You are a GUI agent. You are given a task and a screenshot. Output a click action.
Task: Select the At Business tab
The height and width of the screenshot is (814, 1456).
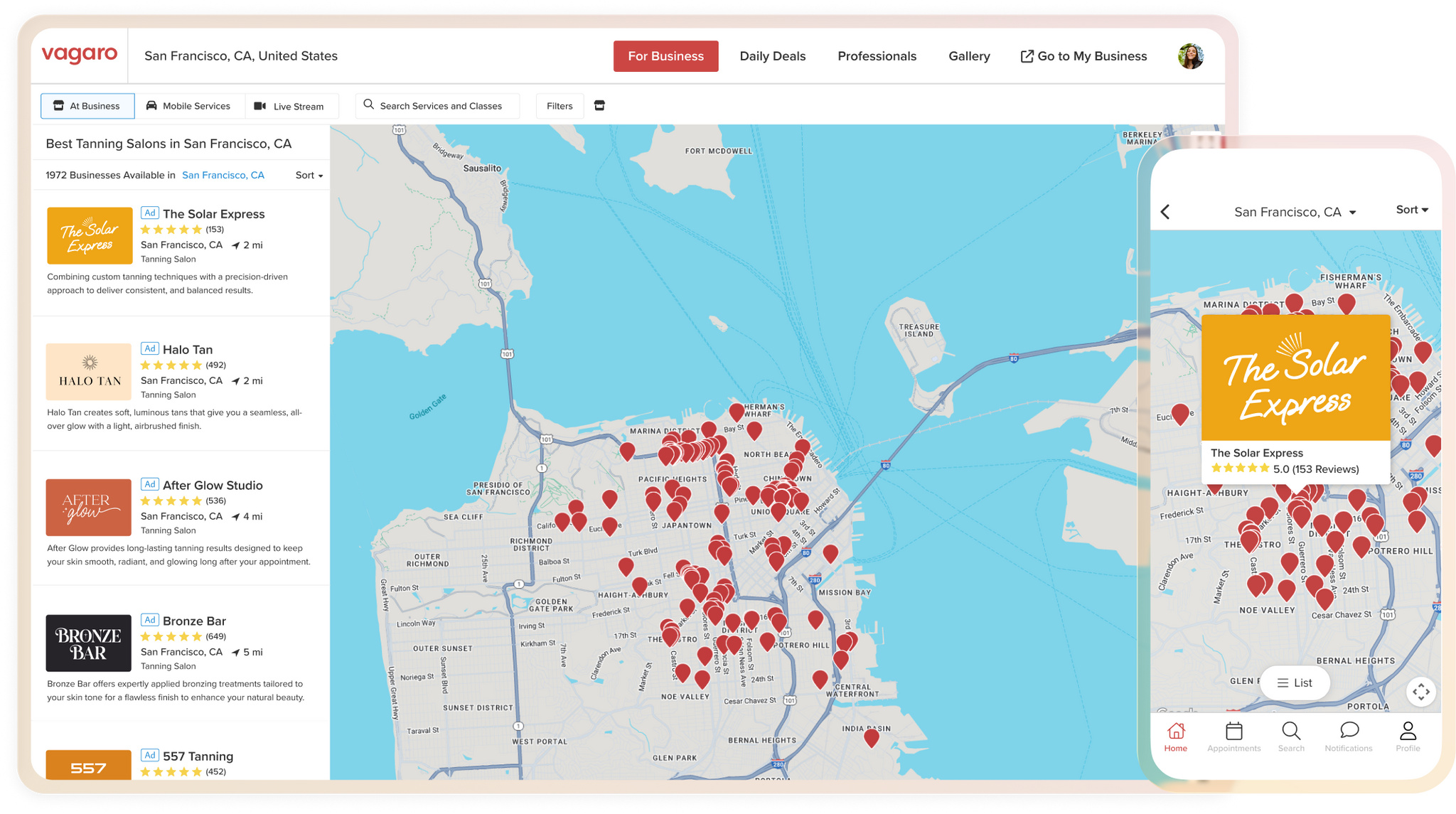tap(87, 106)
